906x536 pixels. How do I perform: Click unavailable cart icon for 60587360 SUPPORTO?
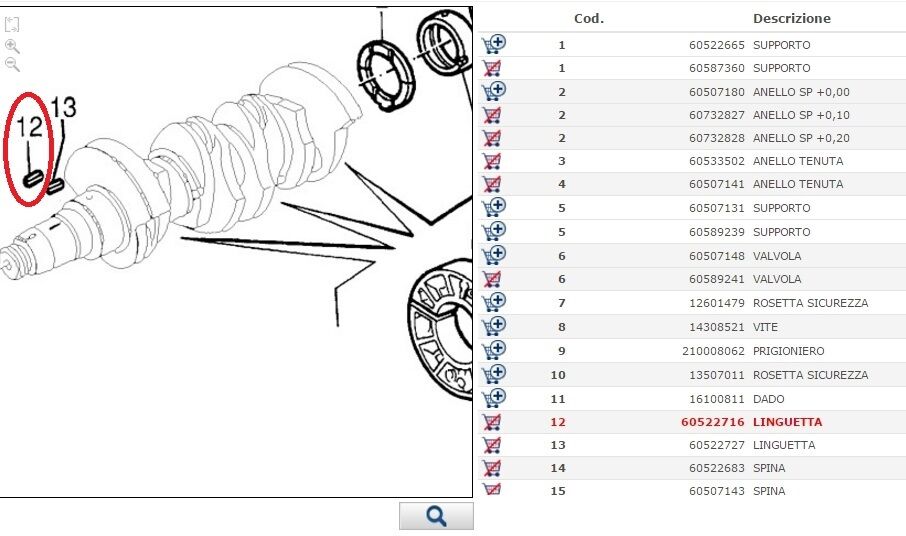[492, 68]
